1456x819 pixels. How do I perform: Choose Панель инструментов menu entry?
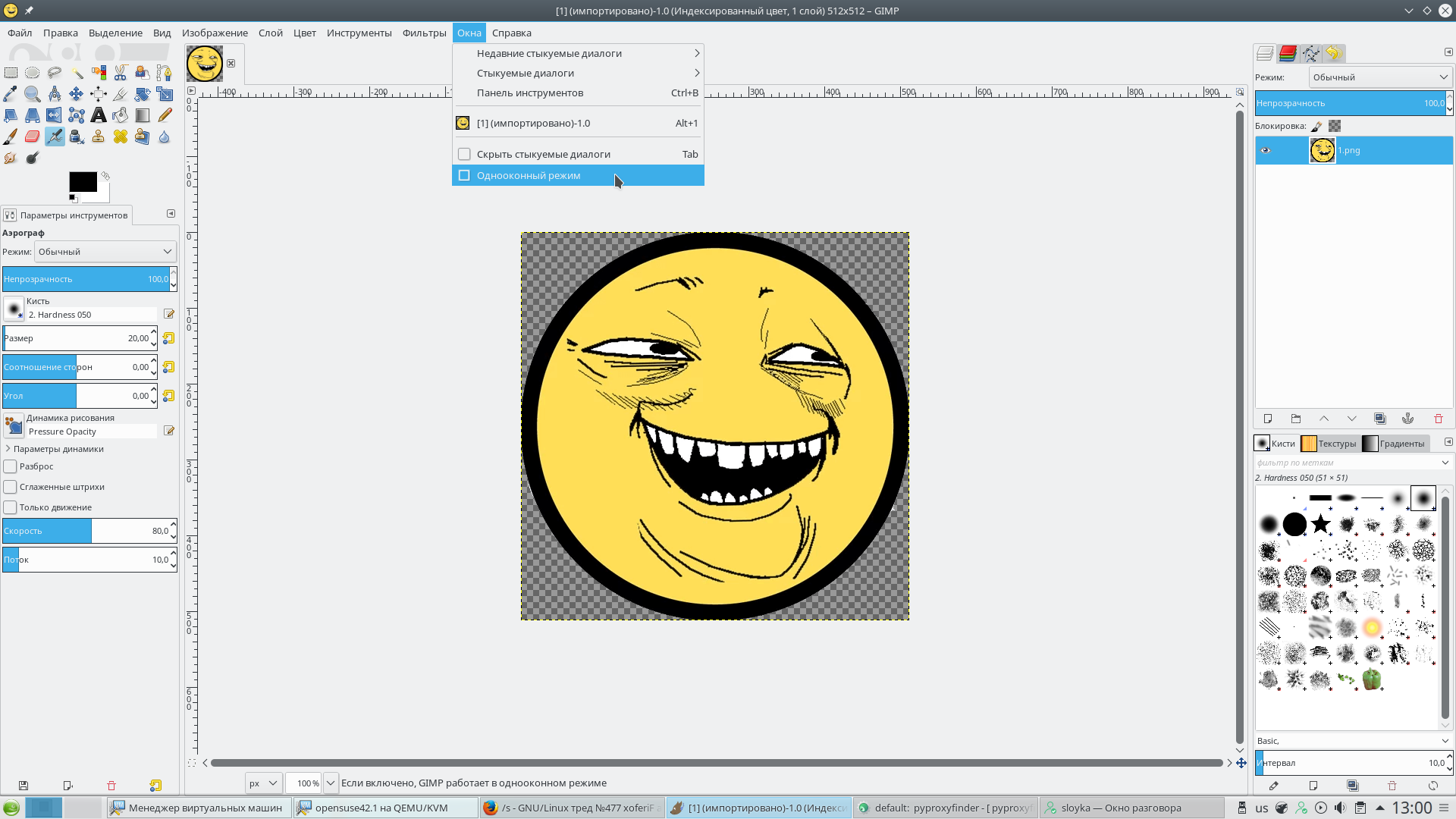578,93
